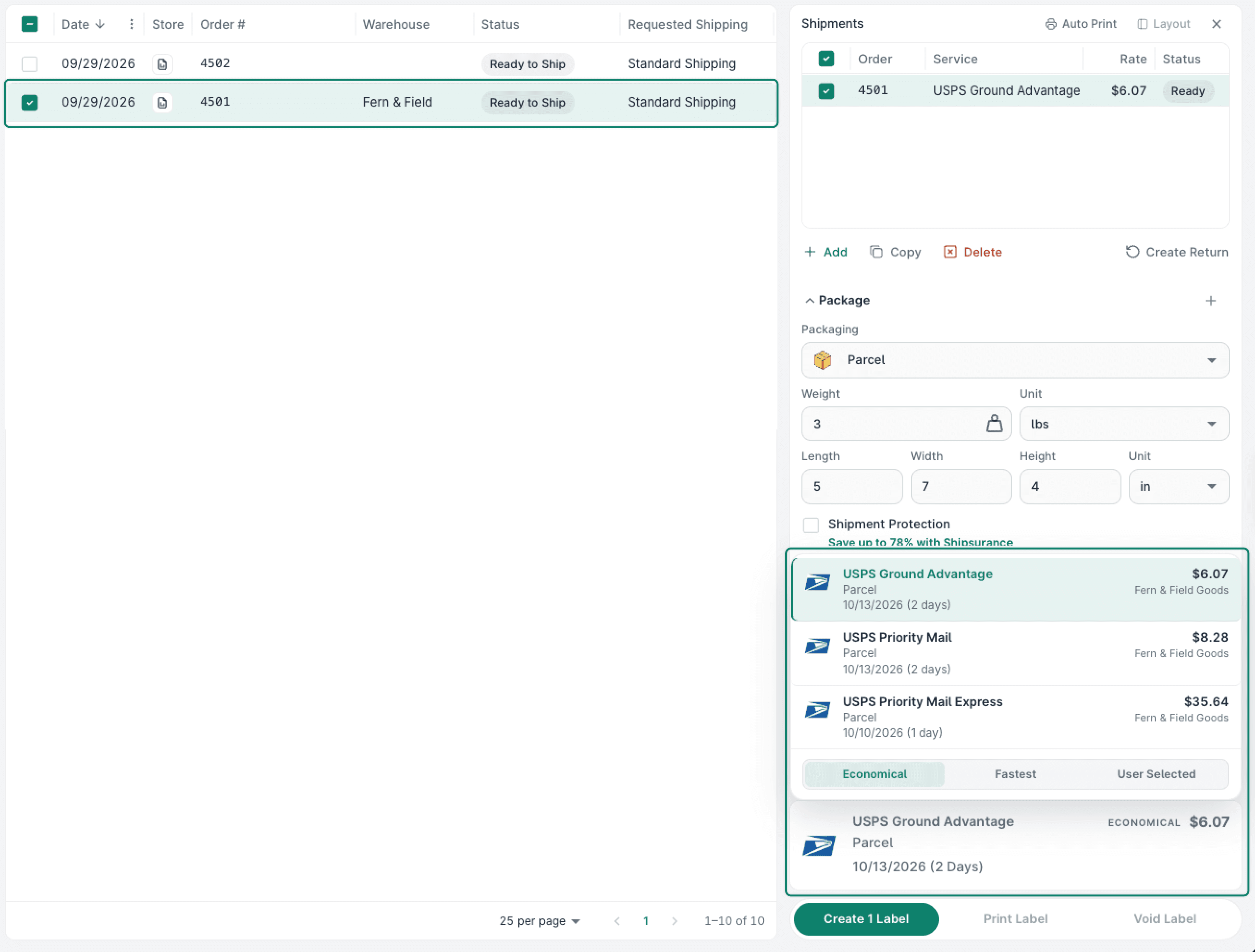Toggle Shipments header select-all checkbox

(x=826, y=59)
